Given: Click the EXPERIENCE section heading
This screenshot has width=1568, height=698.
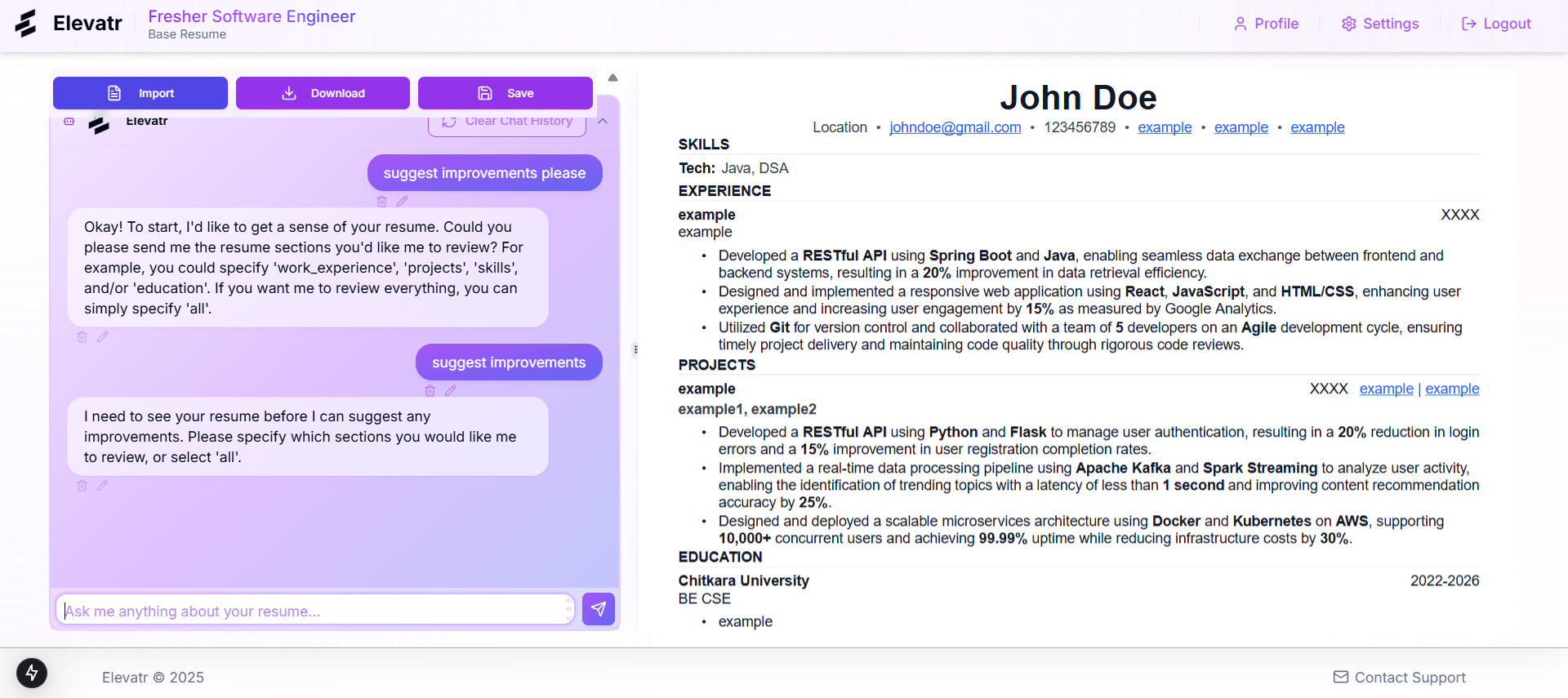Looking at the screenshot, I should [724, 191].
